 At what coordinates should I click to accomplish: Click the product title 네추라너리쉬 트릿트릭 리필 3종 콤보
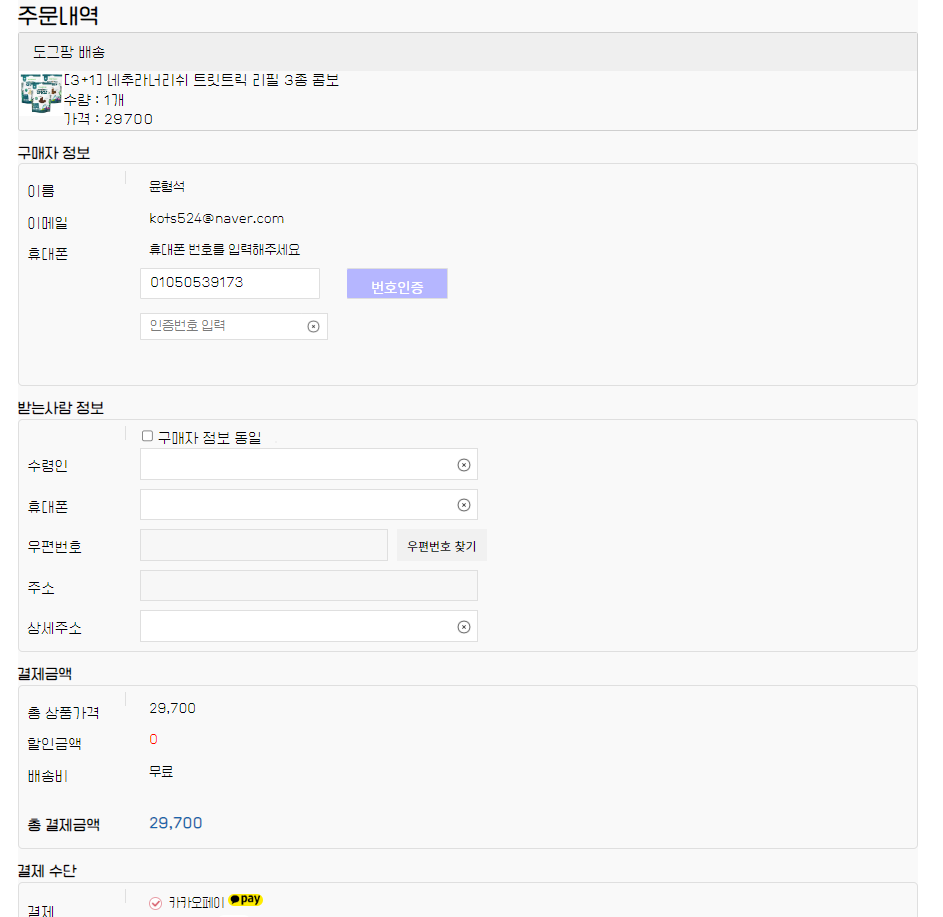point(201,80)
